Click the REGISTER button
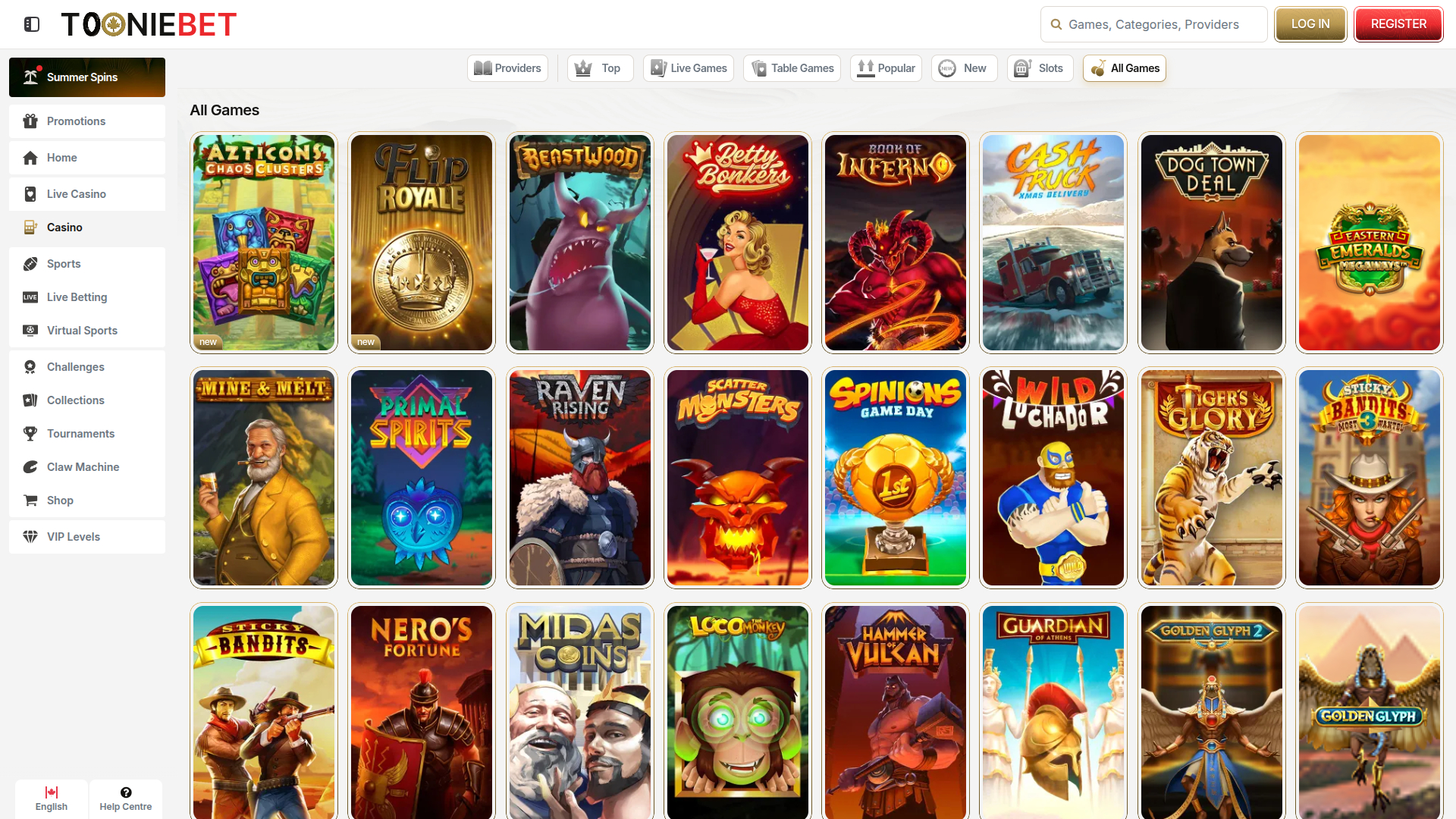 [1398, 24]
